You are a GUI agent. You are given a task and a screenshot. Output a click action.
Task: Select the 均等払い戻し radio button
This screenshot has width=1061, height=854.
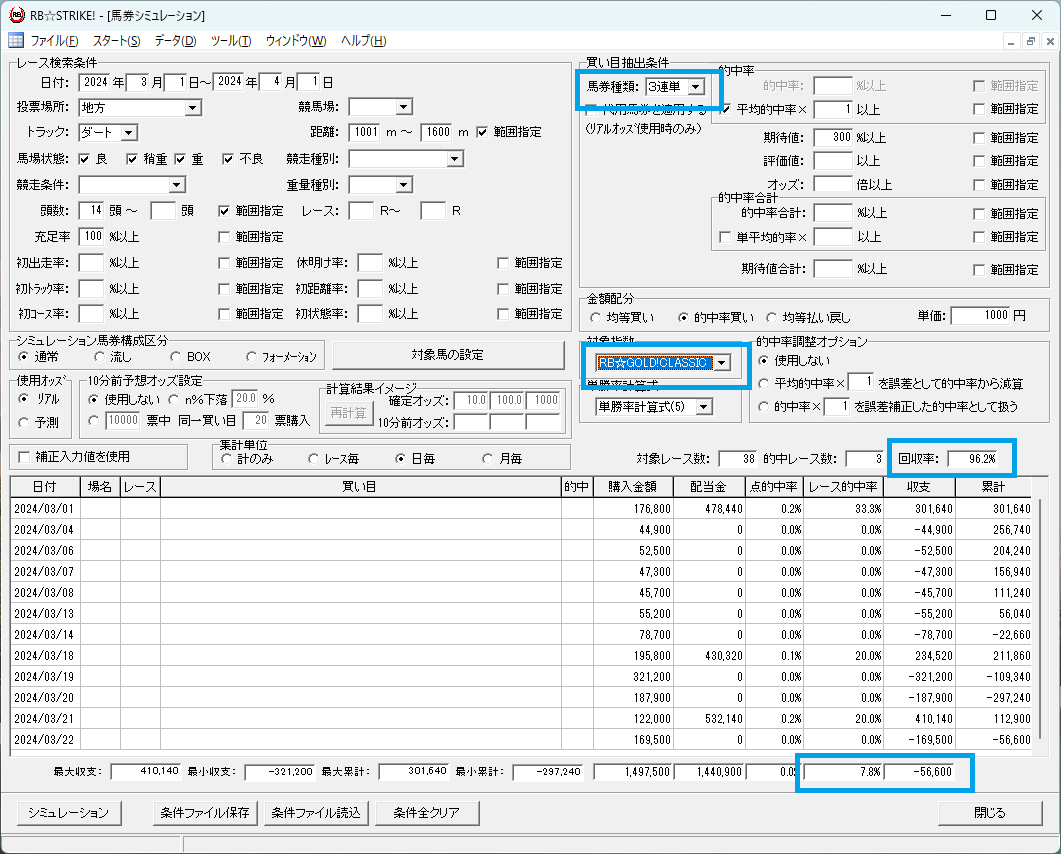pyautogui.click(x=771, y=317)
